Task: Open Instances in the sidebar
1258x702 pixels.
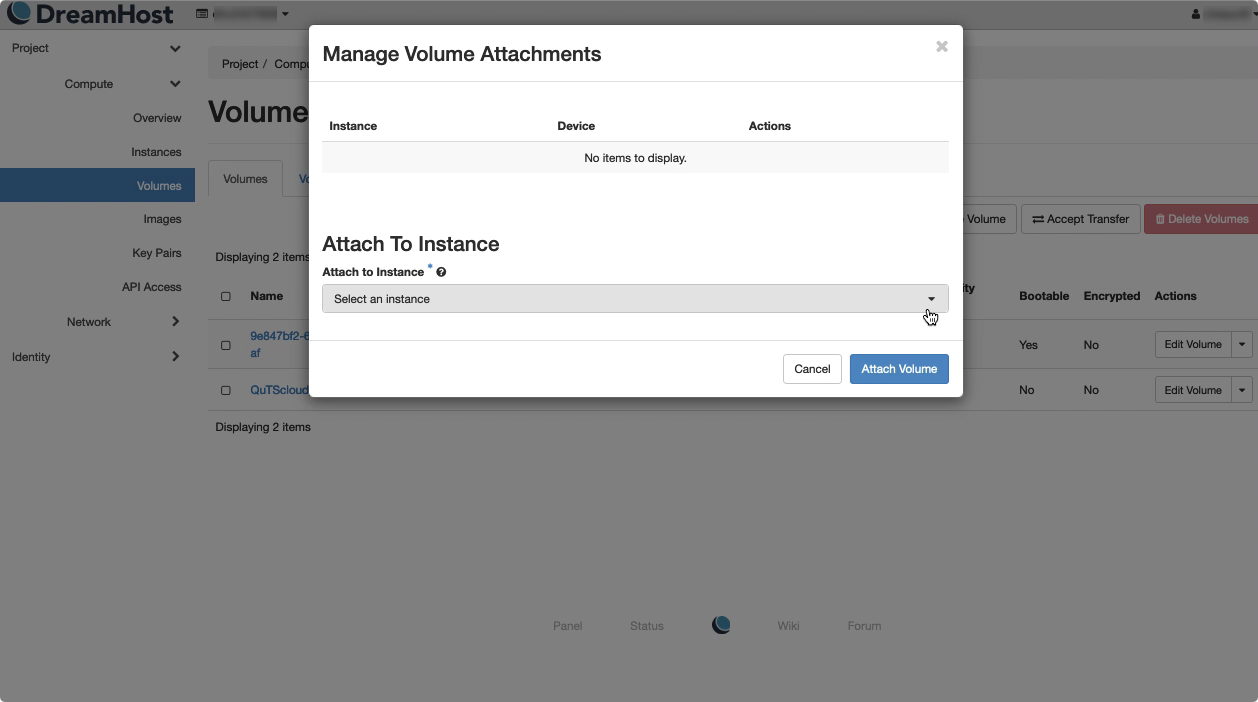Action: point(156,152)
